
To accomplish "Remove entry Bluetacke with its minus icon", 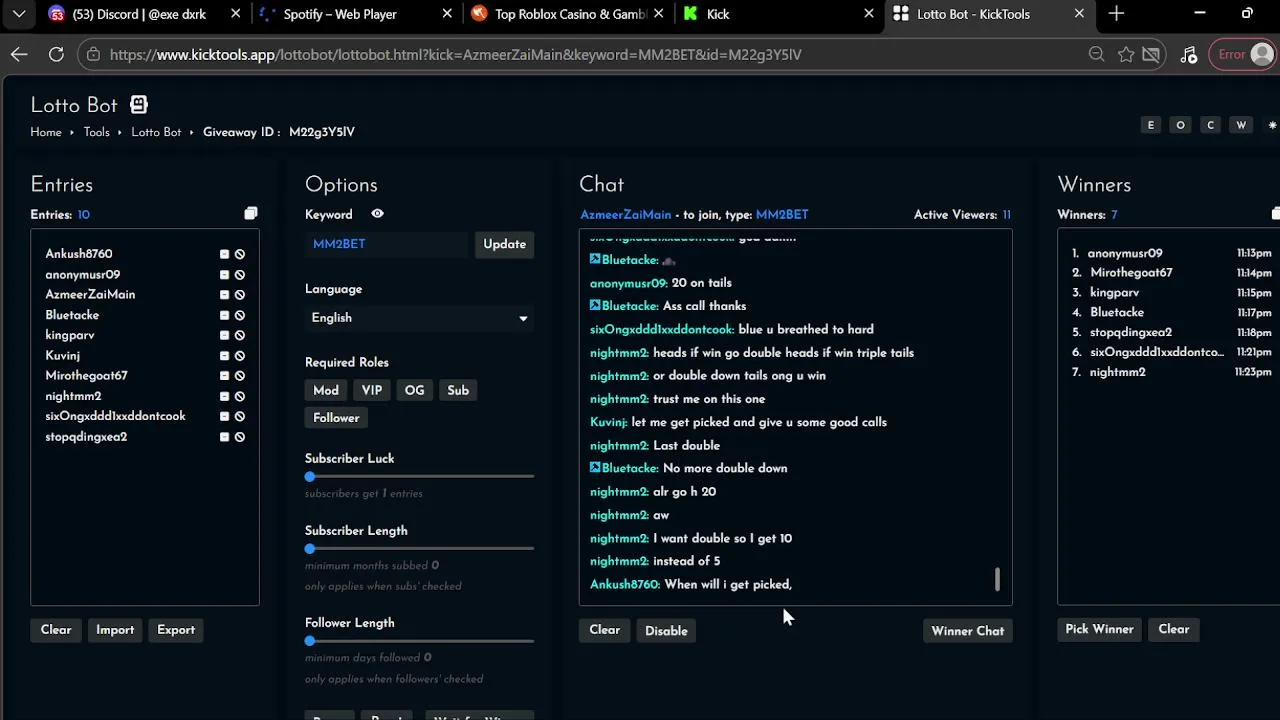I will pyautogui.click(x=225, y=315).
